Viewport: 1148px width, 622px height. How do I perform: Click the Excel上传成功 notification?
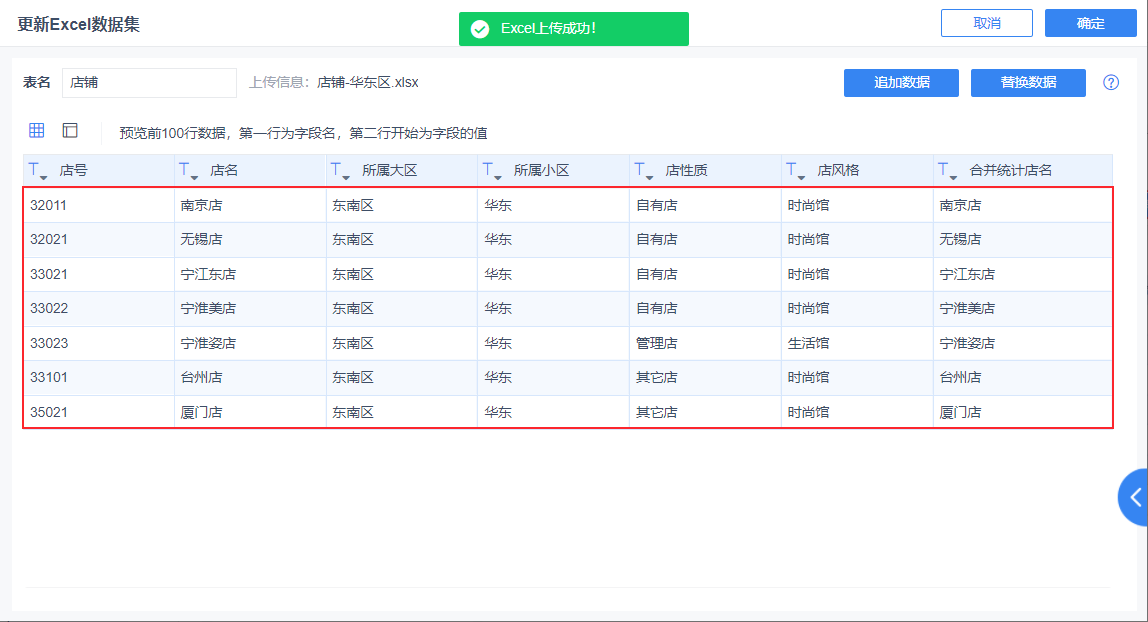pos(573,29)
